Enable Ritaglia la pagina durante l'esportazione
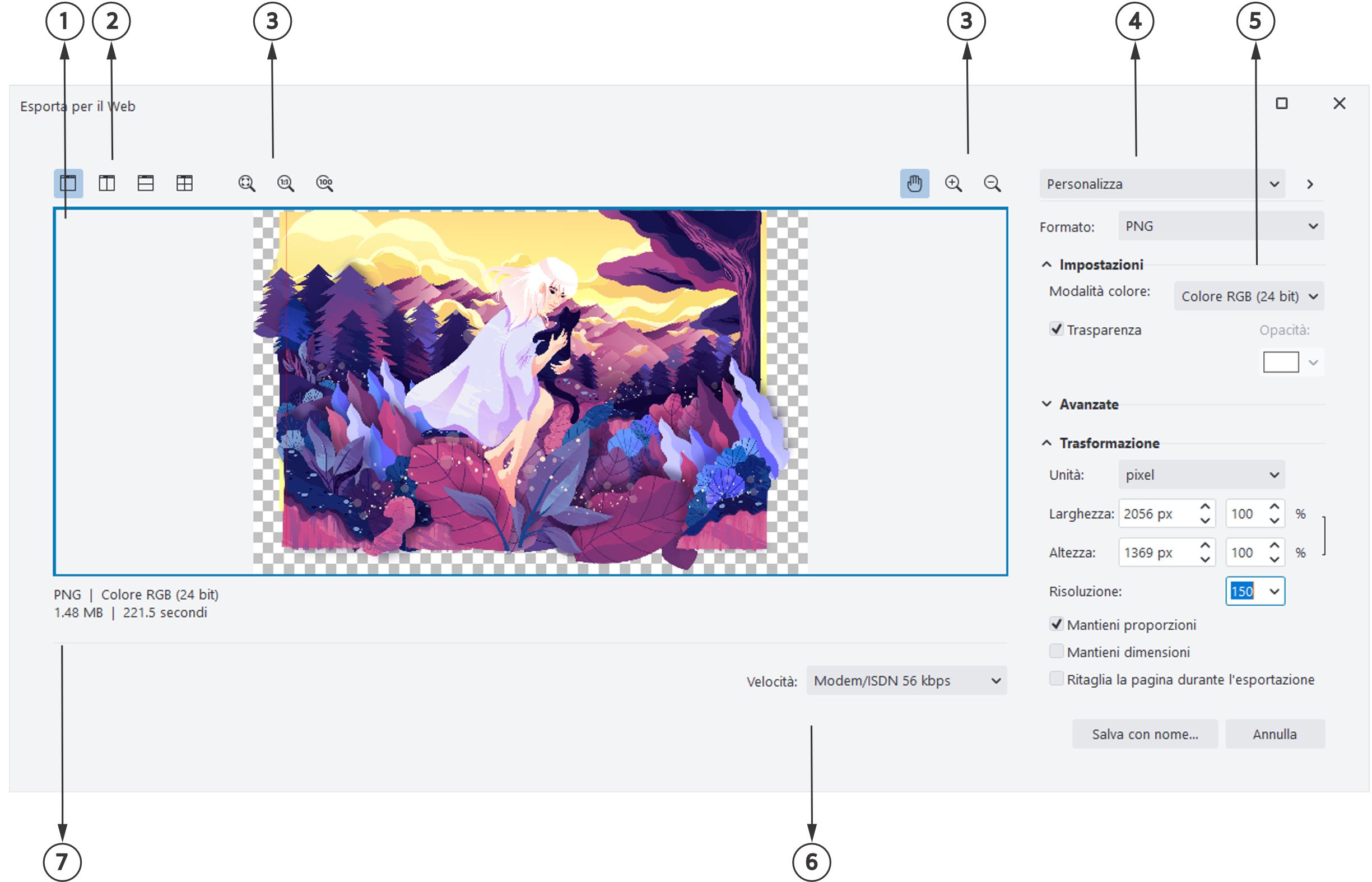The height and width of the screenshot is (882, 1372). tap(1057, 679)
